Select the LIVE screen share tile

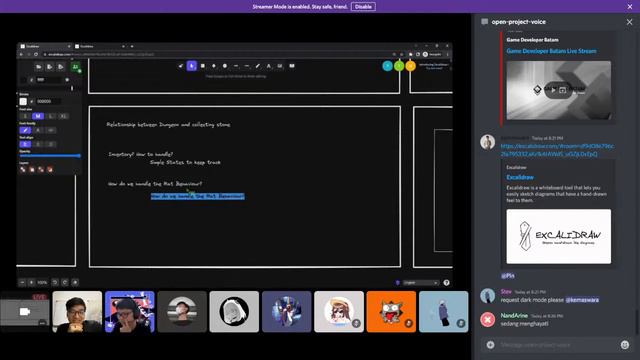25,311
